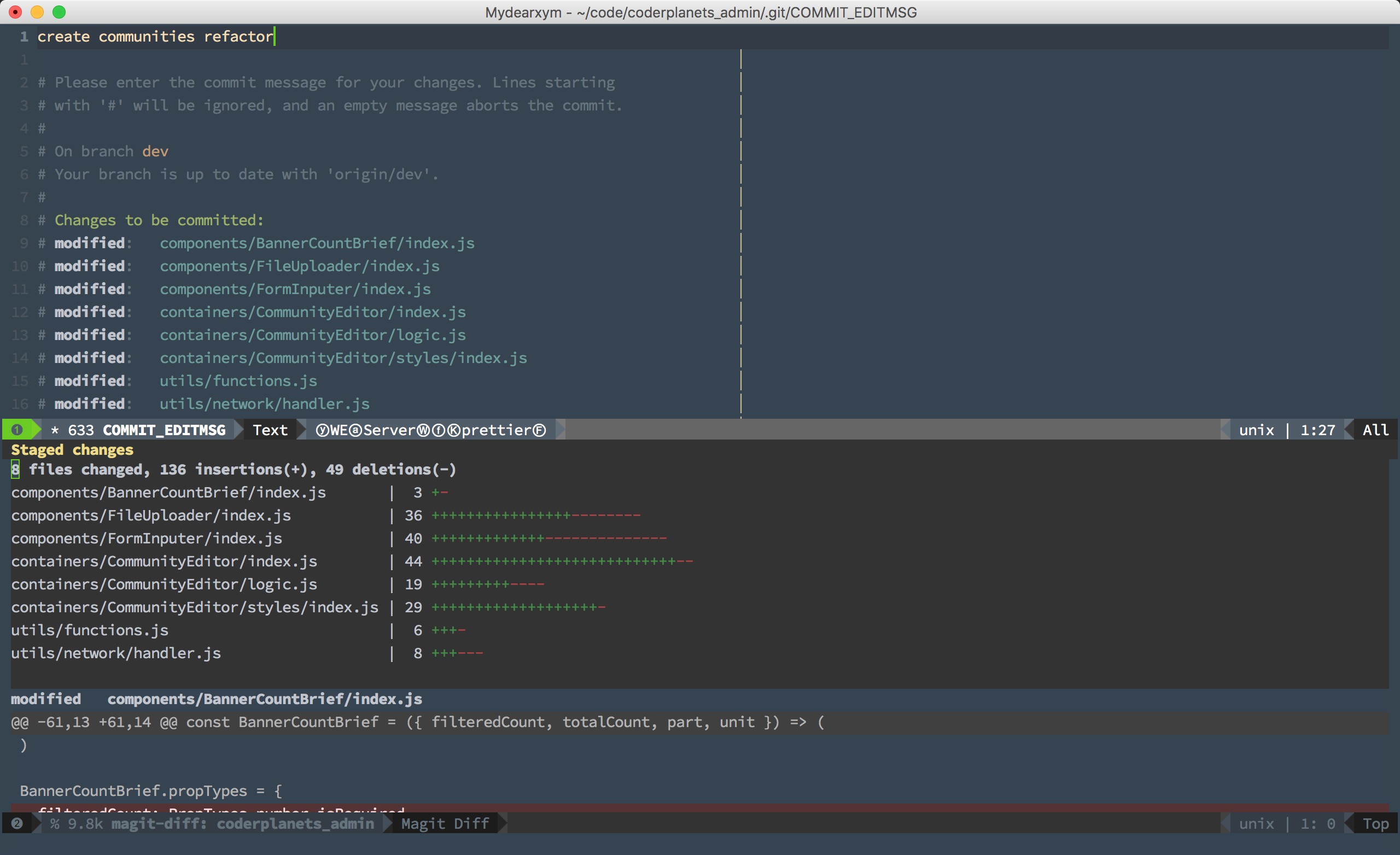Screen dimensions: 1400x855
Task: Click the green macOS zoom button
Action: 59,12
